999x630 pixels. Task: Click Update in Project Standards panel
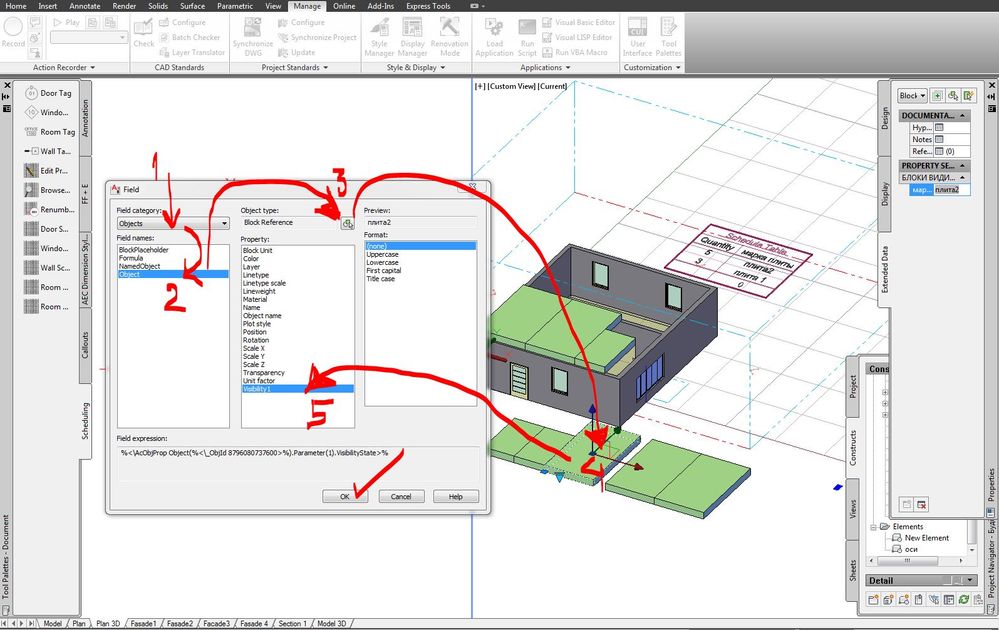(x=296, y=53)
